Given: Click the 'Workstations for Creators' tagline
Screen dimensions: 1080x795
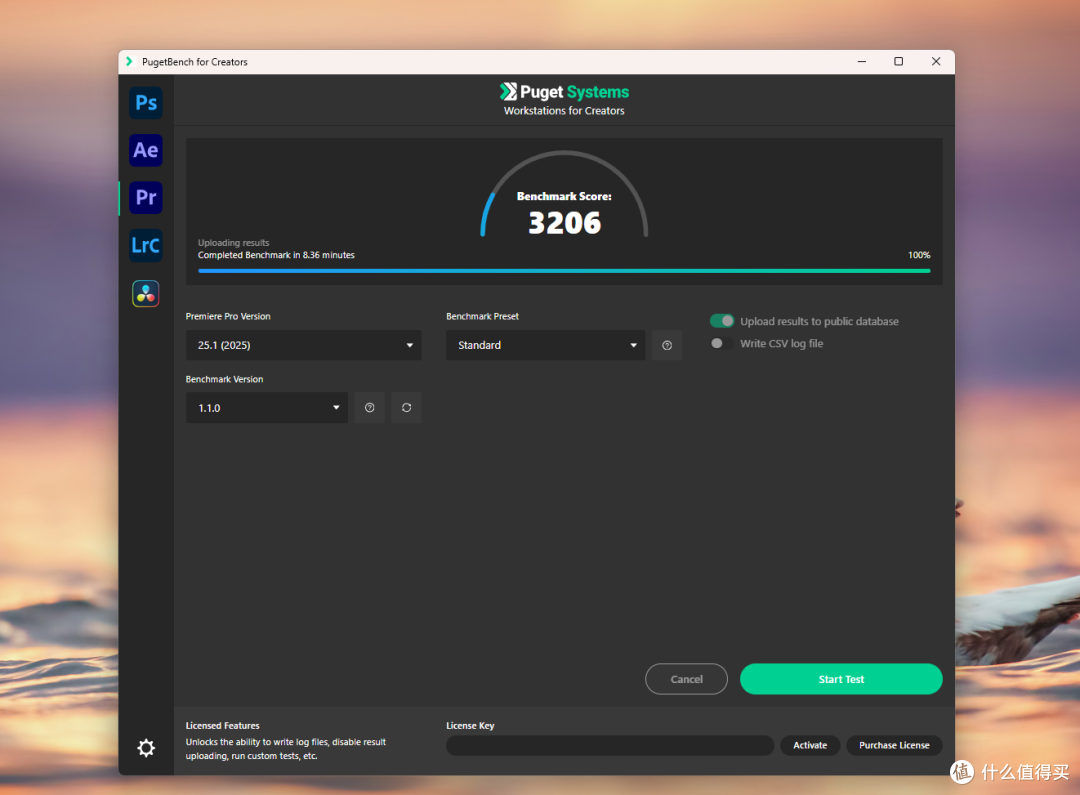Looking at the screenshot, I should (x=564, y=111).
